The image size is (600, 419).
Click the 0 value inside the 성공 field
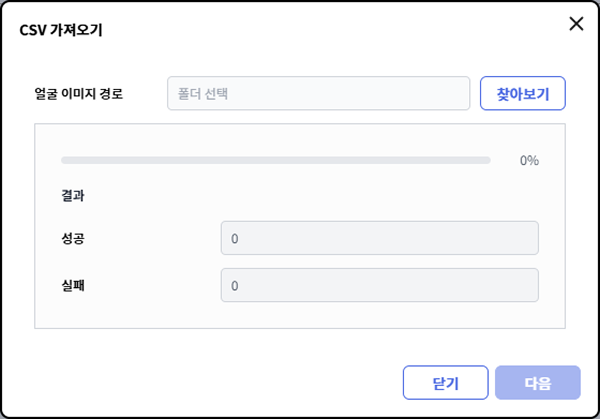pos(235,239)
